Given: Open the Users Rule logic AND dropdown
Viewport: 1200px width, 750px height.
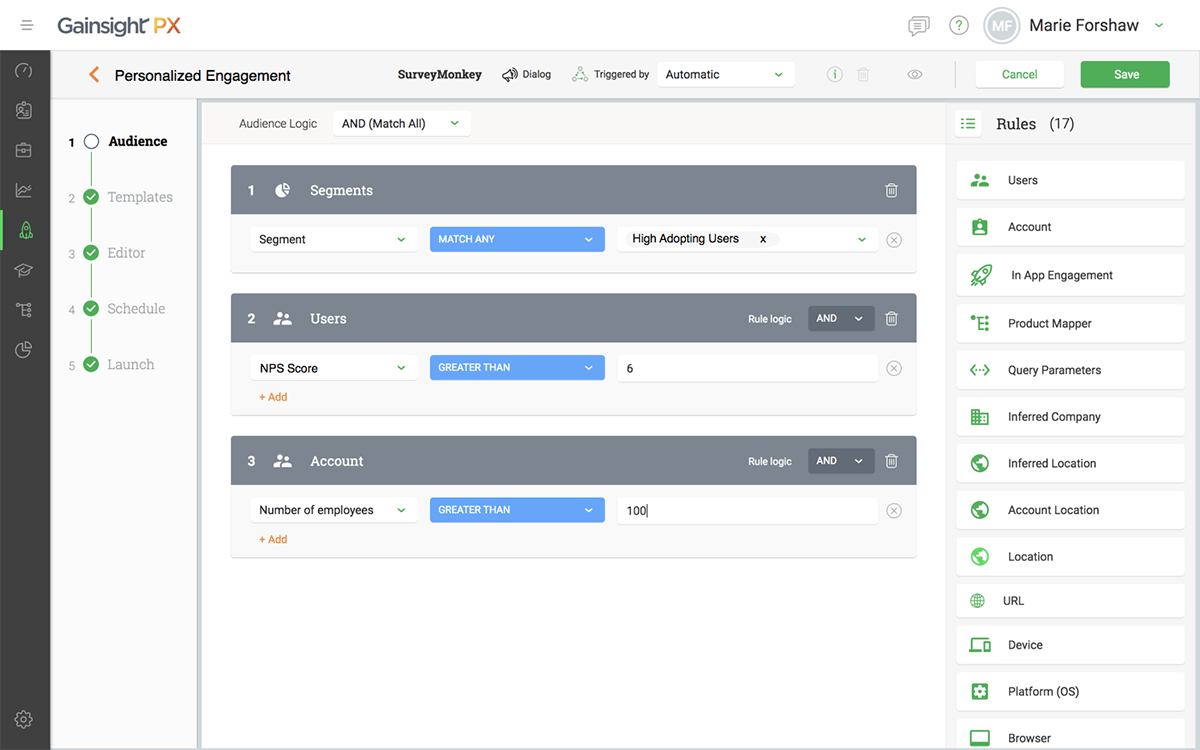Looking at the screenshot, I should pyautogui.click(x=841, y=319).
